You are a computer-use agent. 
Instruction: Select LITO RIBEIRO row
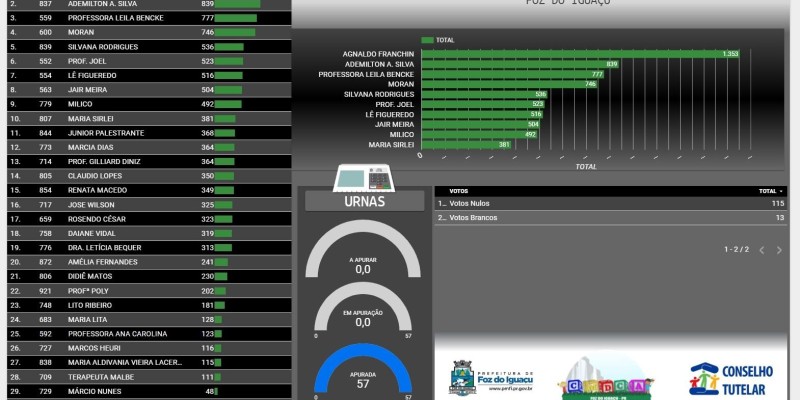click(149, 306)
